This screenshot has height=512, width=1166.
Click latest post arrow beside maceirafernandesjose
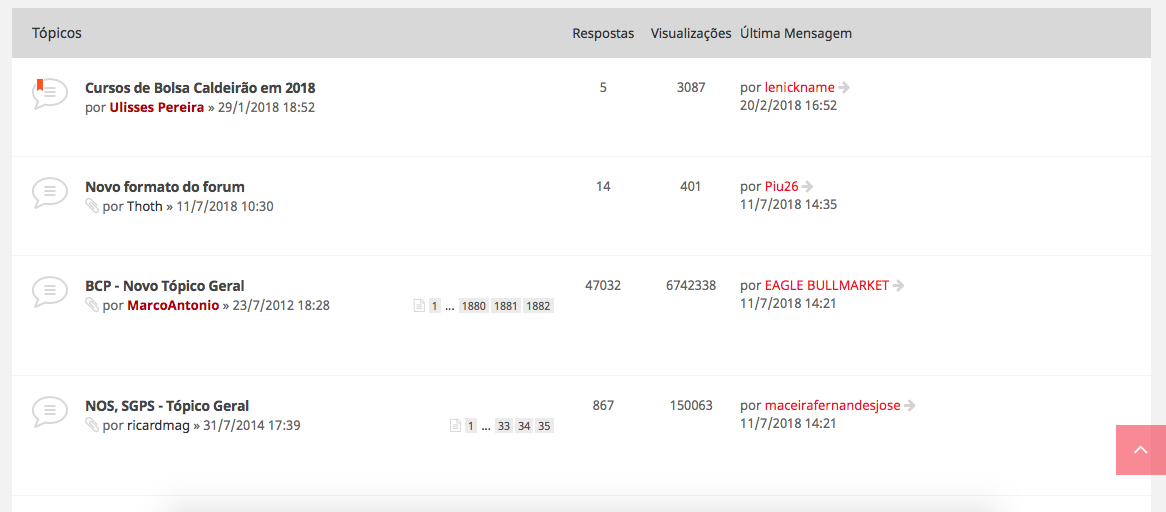[910, 406]
